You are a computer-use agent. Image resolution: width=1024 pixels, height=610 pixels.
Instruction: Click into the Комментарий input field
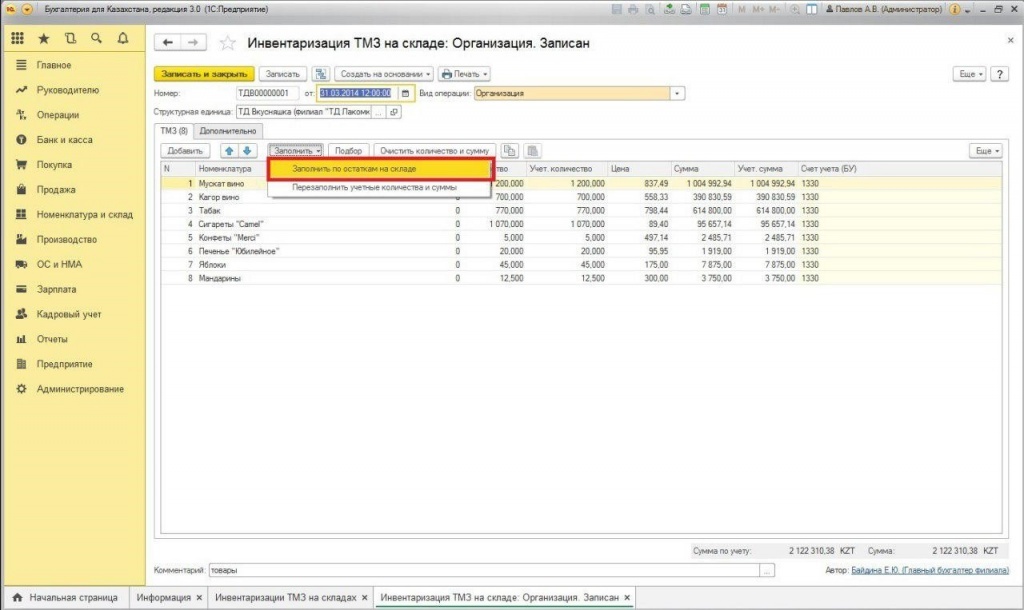[484, 570]
